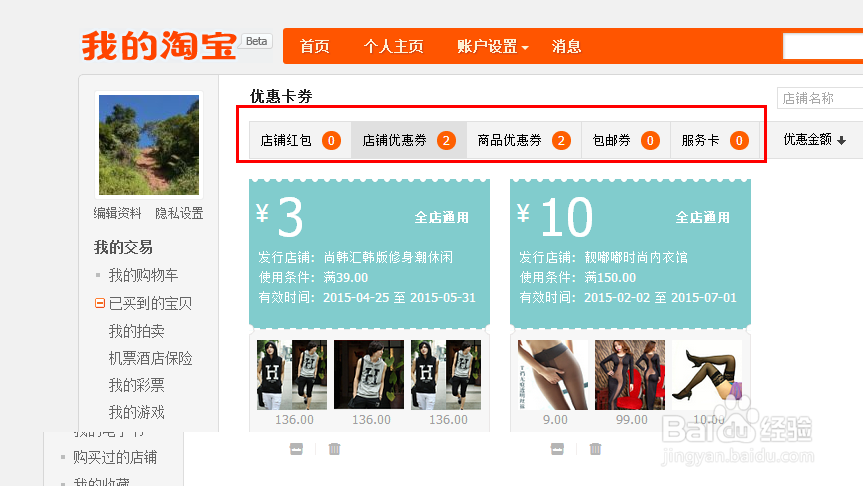Viewport: 863px width, 486px height.
Task: Open 我的拍卖 in sidebar
Action: click(x=136, y=331)
